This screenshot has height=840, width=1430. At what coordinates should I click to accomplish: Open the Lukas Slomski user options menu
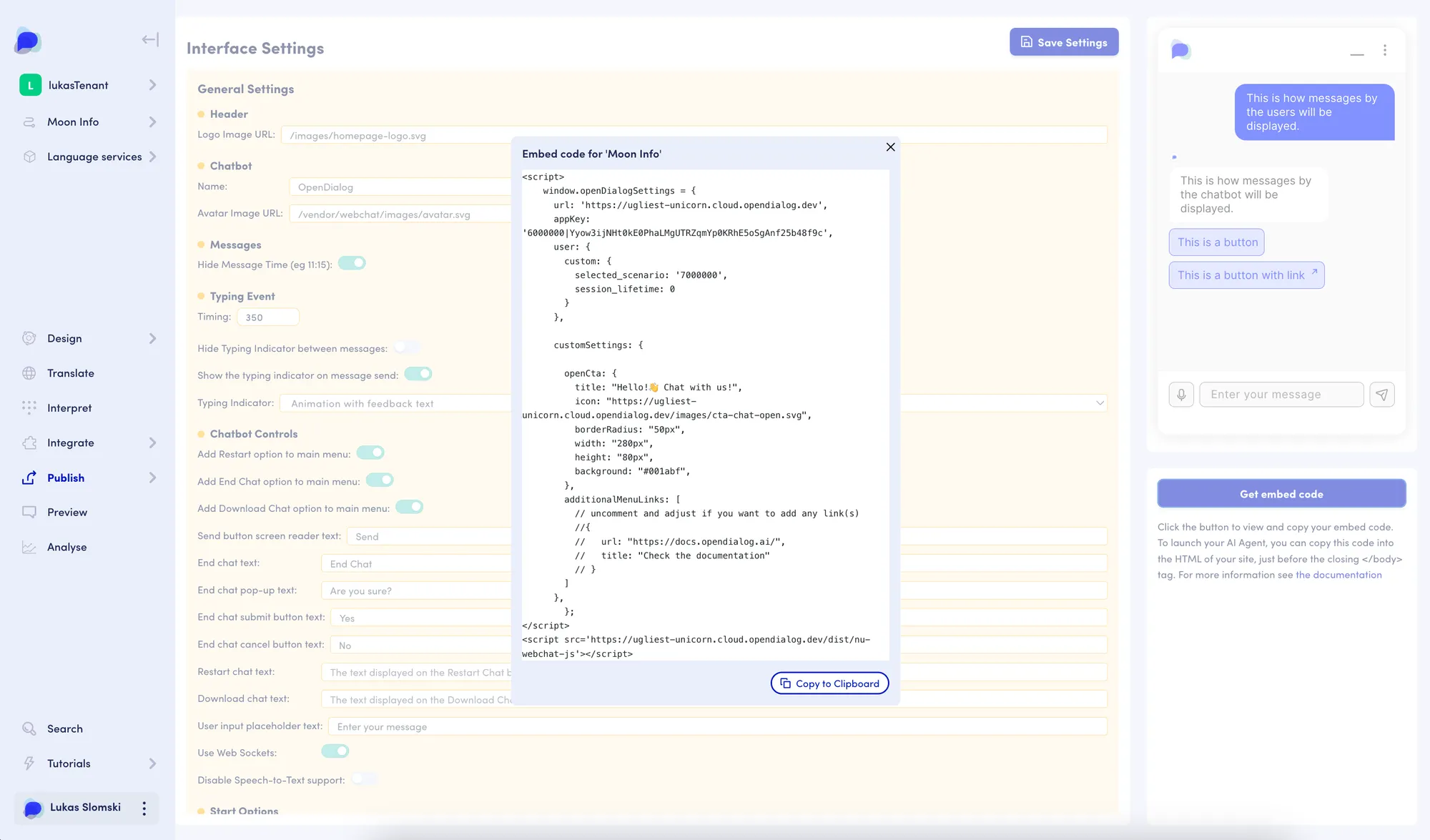(144, 808)
